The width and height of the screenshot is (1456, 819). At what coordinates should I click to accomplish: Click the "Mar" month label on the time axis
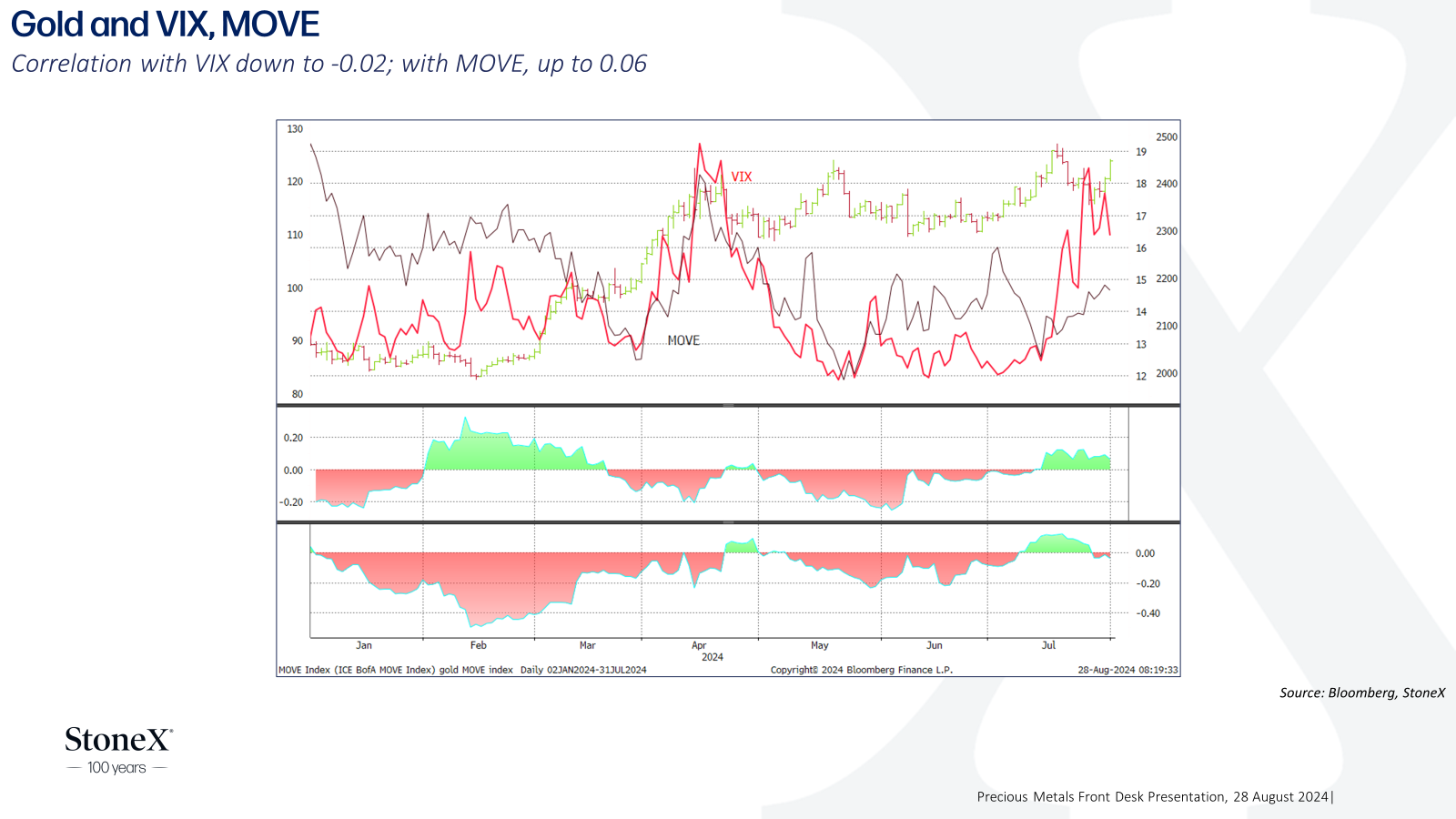pos(588,645)
